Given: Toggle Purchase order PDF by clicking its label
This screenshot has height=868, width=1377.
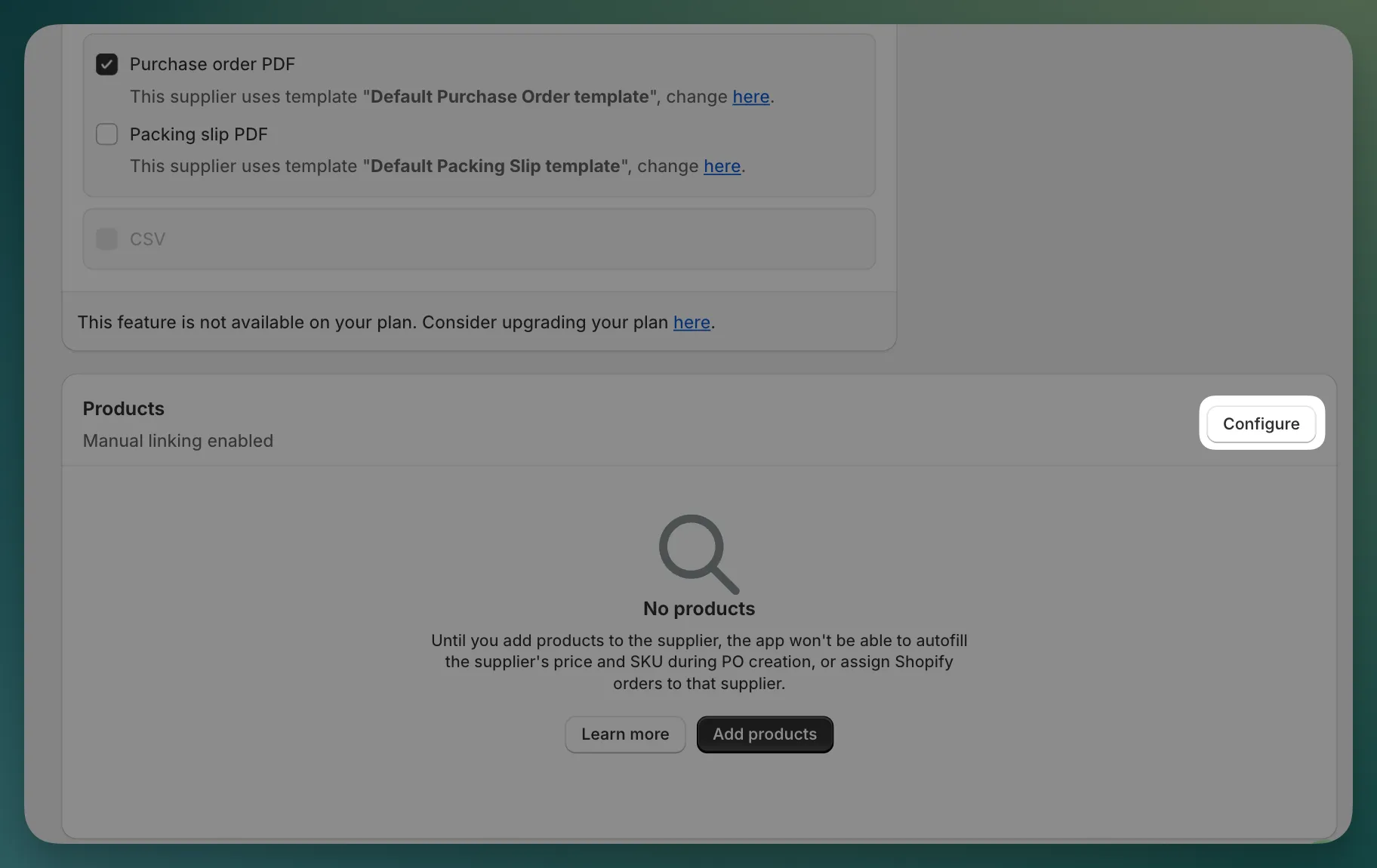Looking at the screenshot, I should pos(212,64).
